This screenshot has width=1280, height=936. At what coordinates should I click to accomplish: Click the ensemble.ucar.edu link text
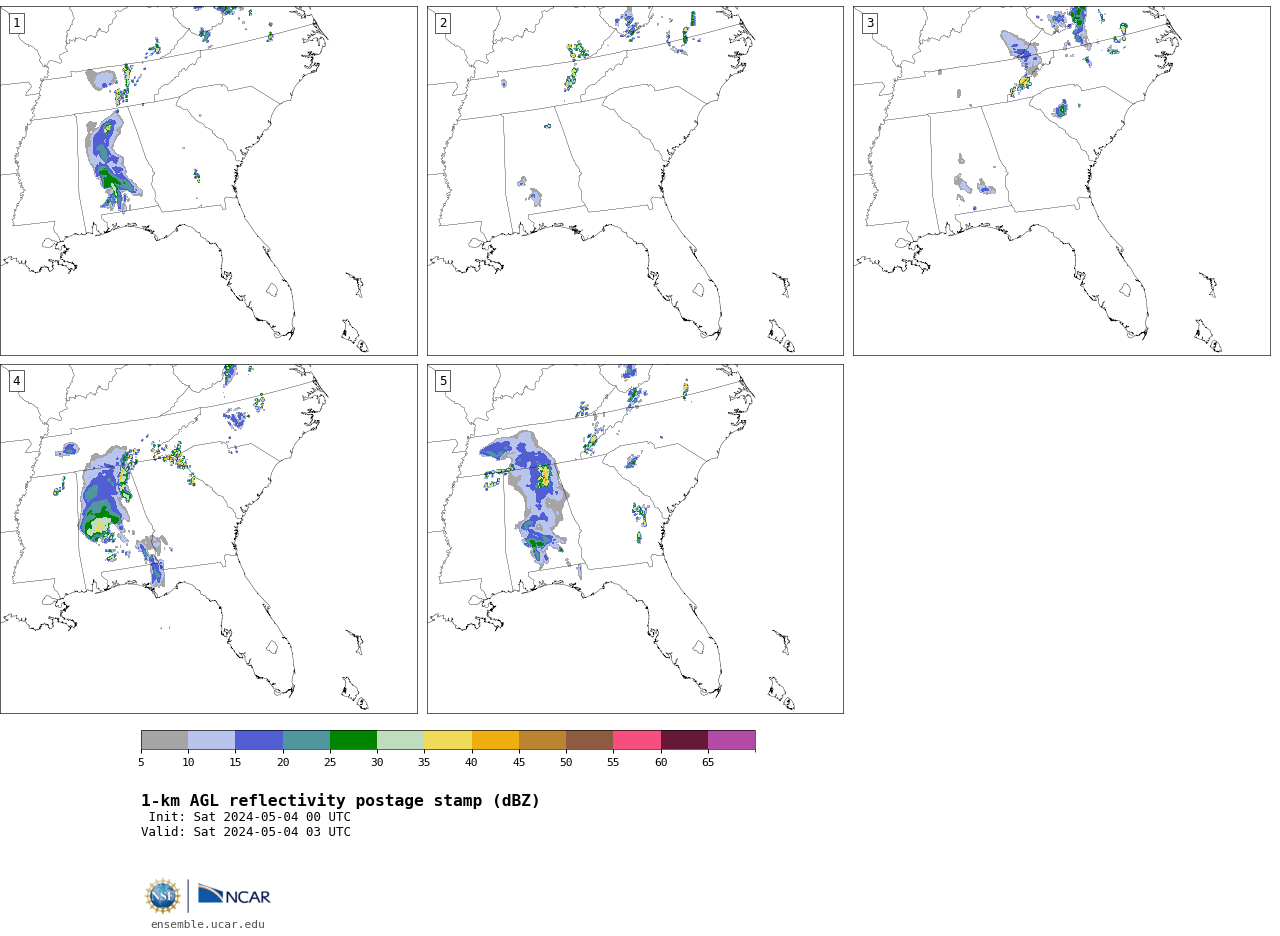click(x=208, y=925)
